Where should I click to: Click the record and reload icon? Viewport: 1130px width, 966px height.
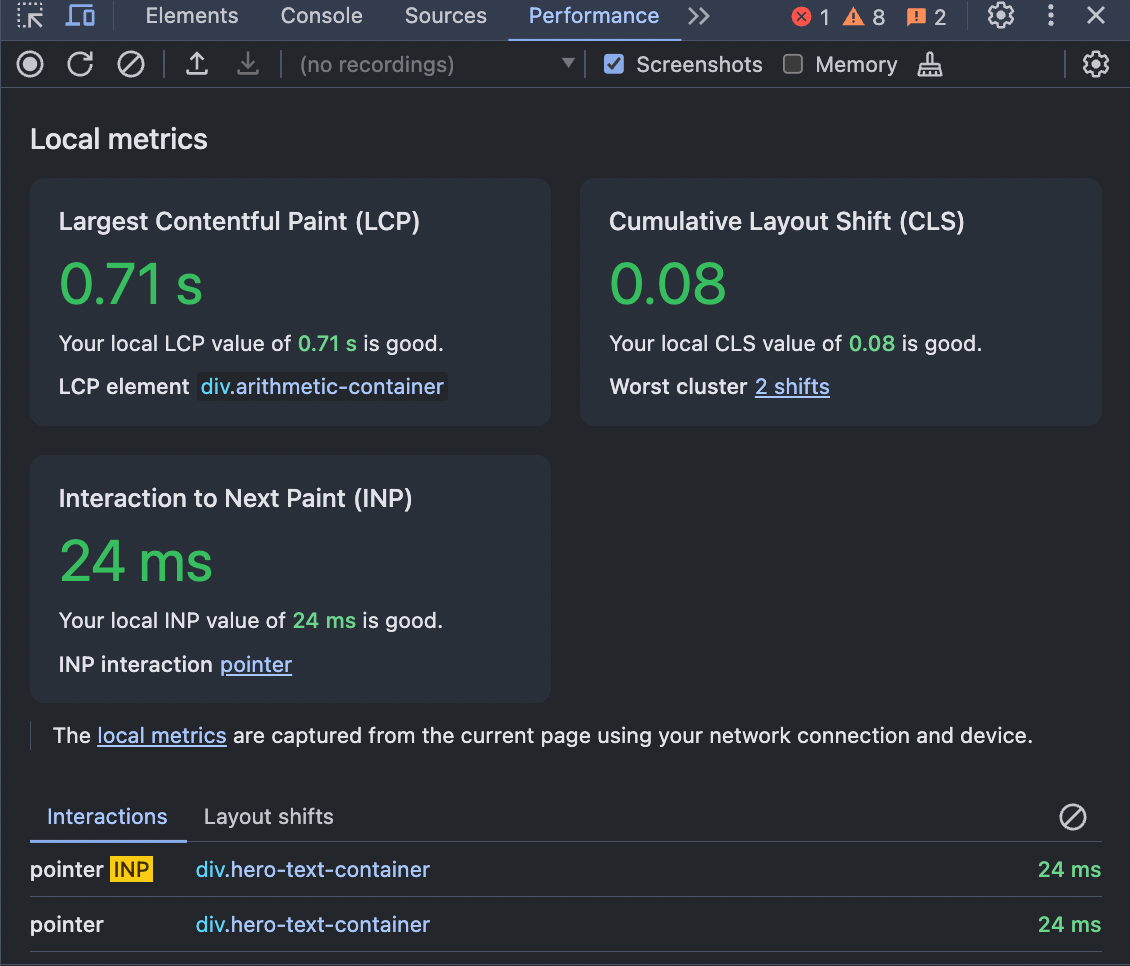click(80, 65)
